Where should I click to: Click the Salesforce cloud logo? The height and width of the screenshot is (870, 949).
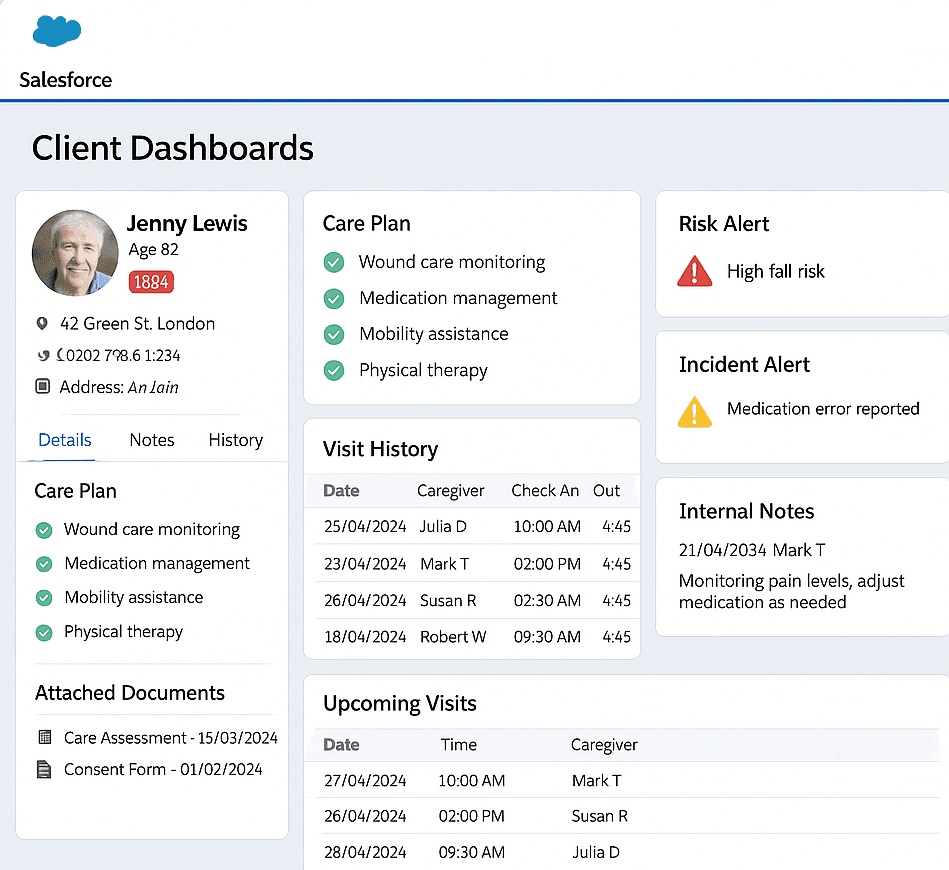pyautogui.click(x=57, y=31)
